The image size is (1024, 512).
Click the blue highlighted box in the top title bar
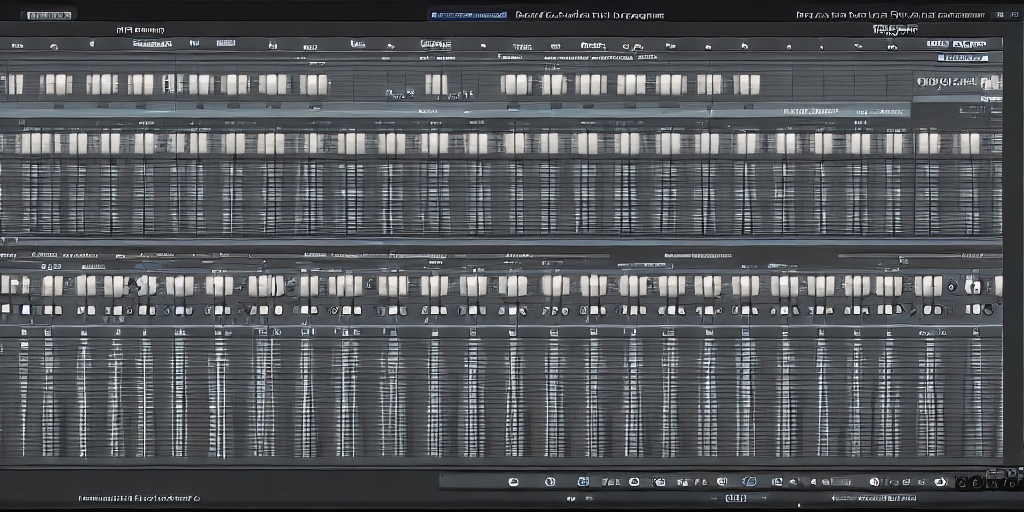point(468,14)
